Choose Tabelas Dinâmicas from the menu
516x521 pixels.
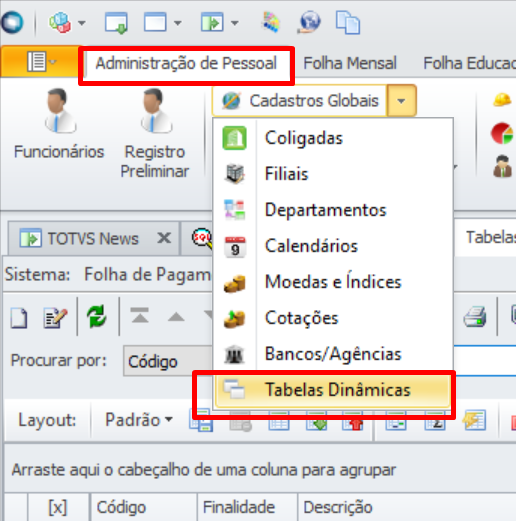[333, 390]
